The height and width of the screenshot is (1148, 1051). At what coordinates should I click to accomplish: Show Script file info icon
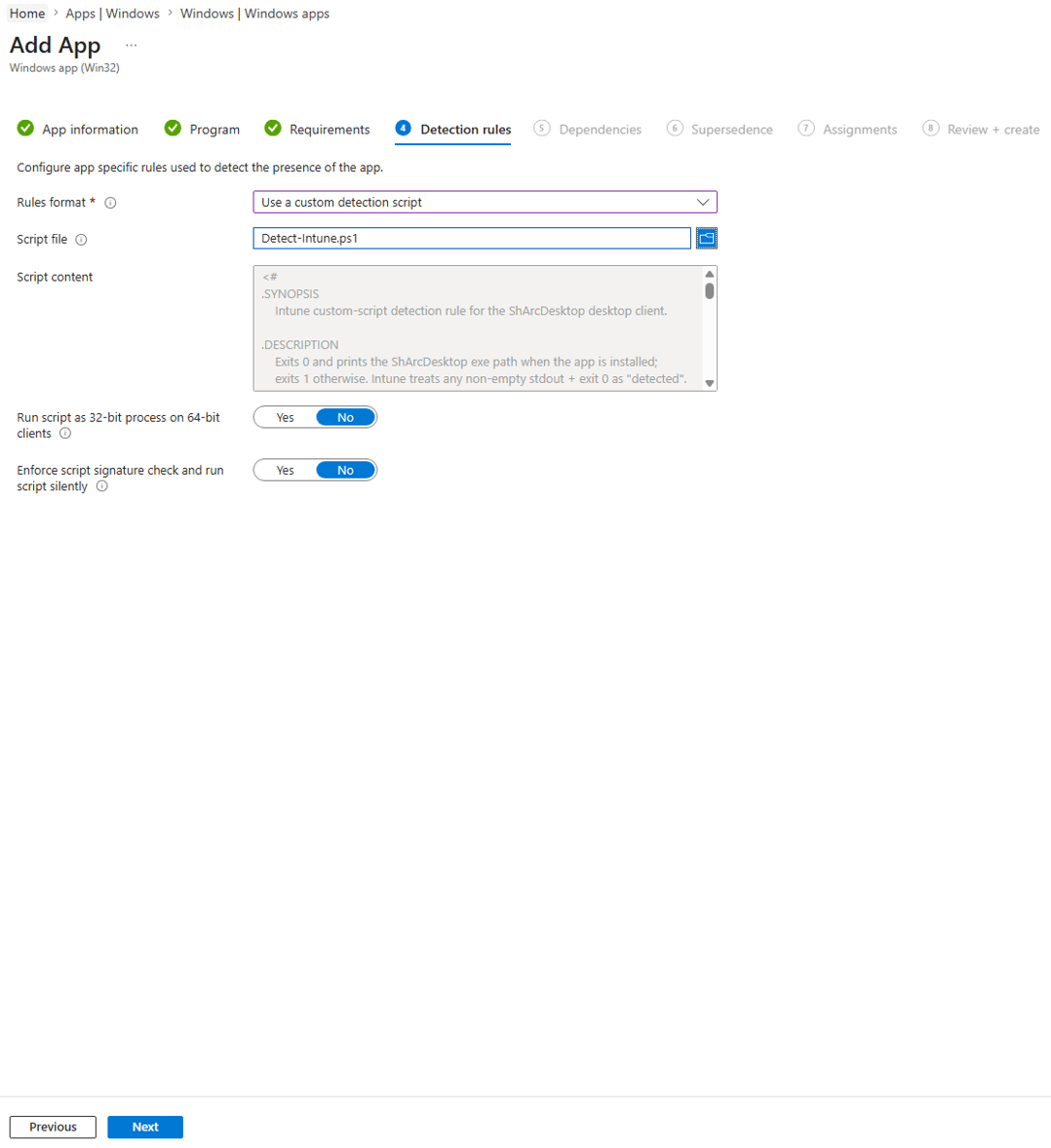[81, 240]
